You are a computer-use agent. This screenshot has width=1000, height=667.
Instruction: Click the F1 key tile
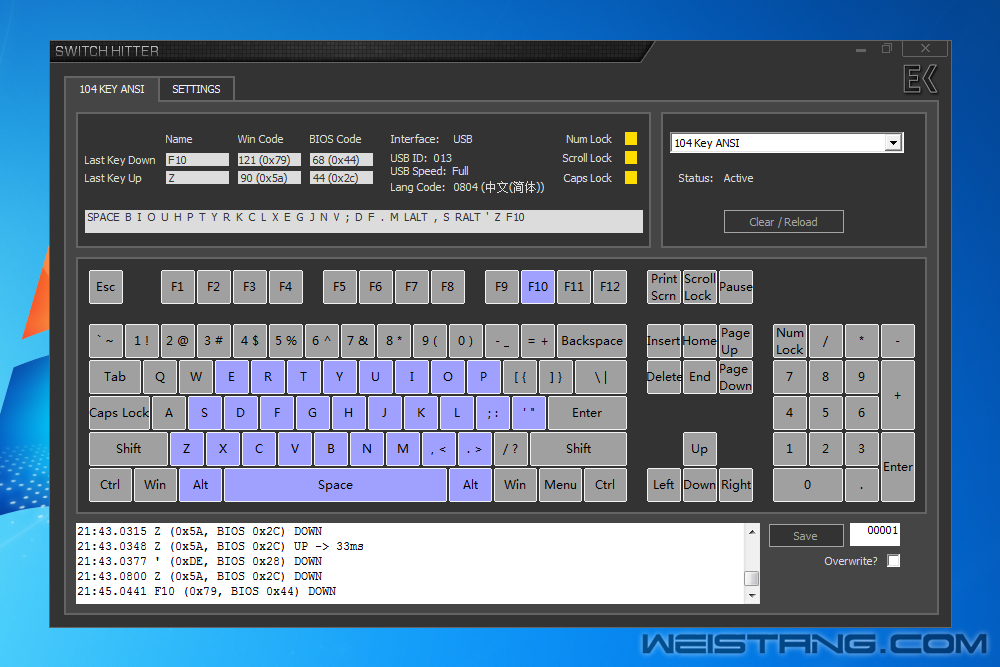[177, 287]
